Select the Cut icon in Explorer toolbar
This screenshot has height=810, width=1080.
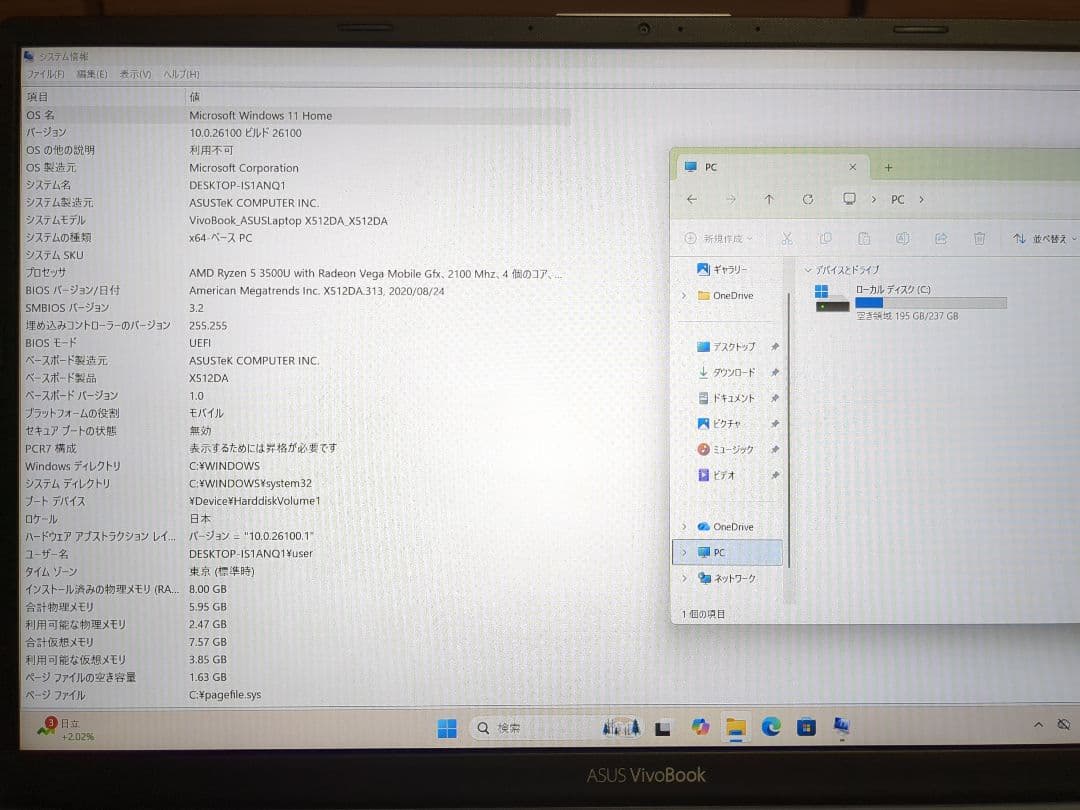point(787,238)
